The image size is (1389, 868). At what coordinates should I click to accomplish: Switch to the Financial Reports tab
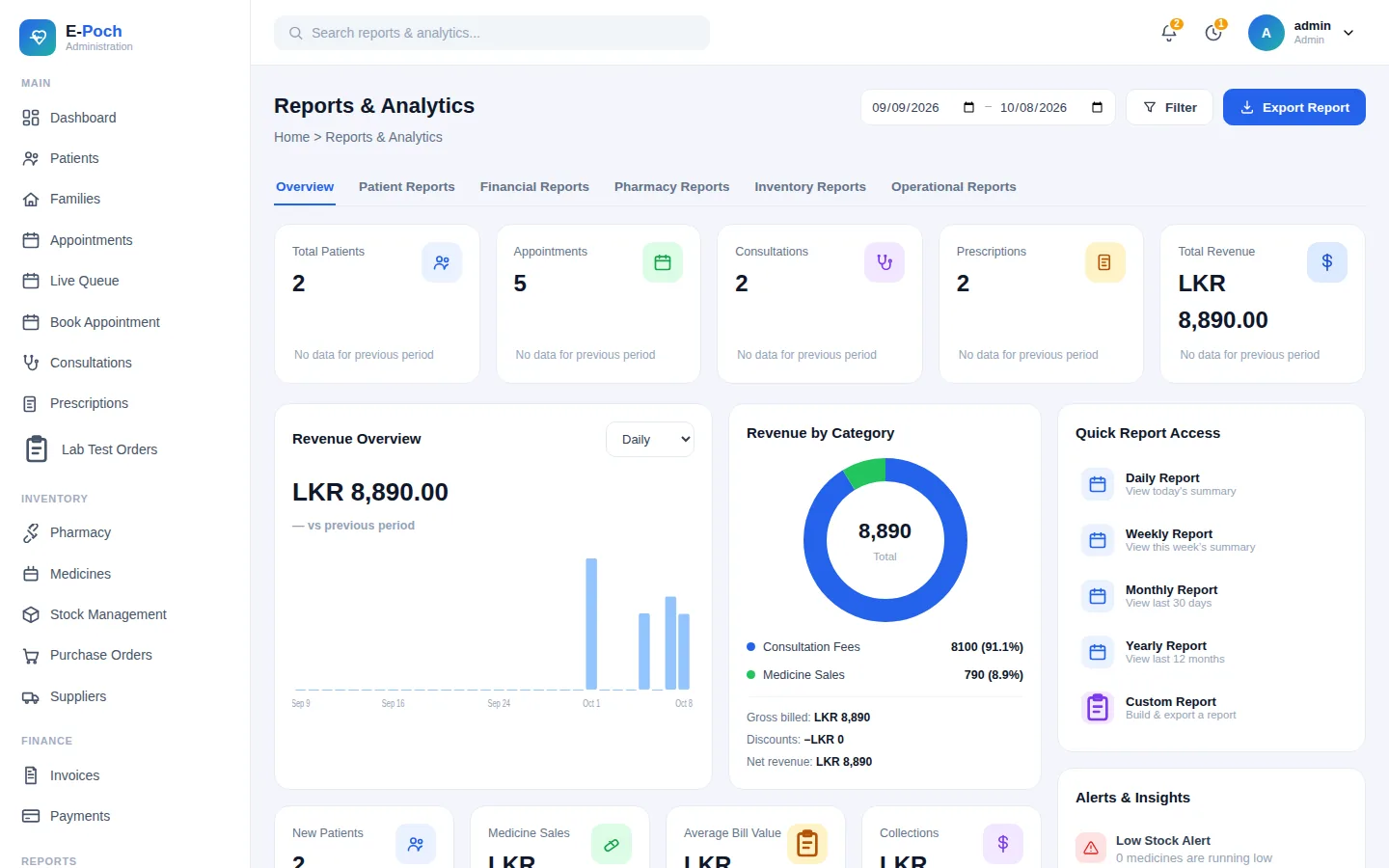click(534, 187)
